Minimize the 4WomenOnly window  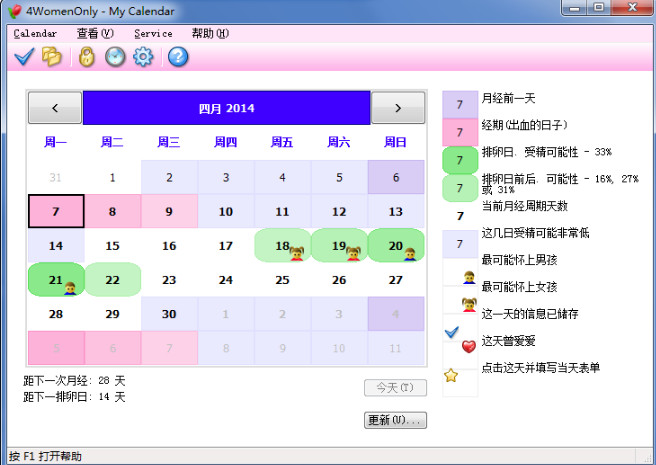point(574,8)
